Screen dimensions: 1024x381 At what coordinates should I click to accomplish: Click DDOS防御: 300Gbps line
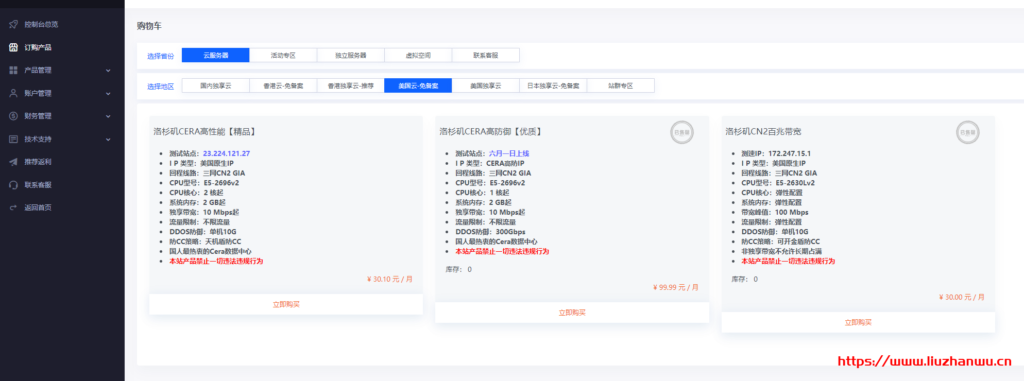coord(490,231)
